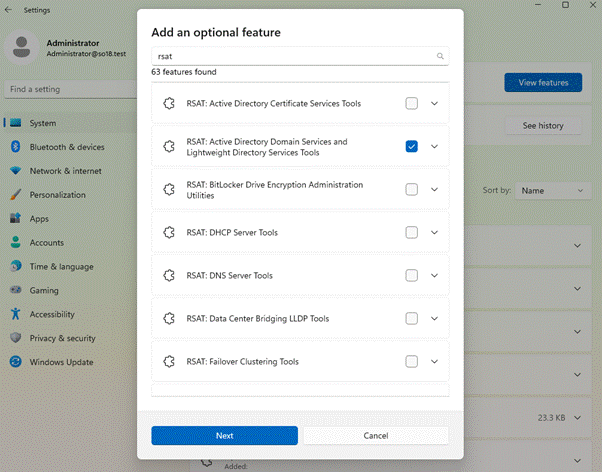Click the Network & internet icon
The width and height of the screenshot is (602, 472).
tap(15, 171)
